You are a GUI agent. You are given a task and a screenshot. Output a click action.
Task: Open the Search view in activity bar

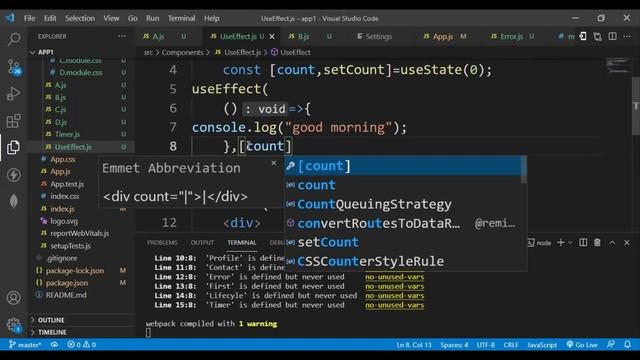click(13, 39)
